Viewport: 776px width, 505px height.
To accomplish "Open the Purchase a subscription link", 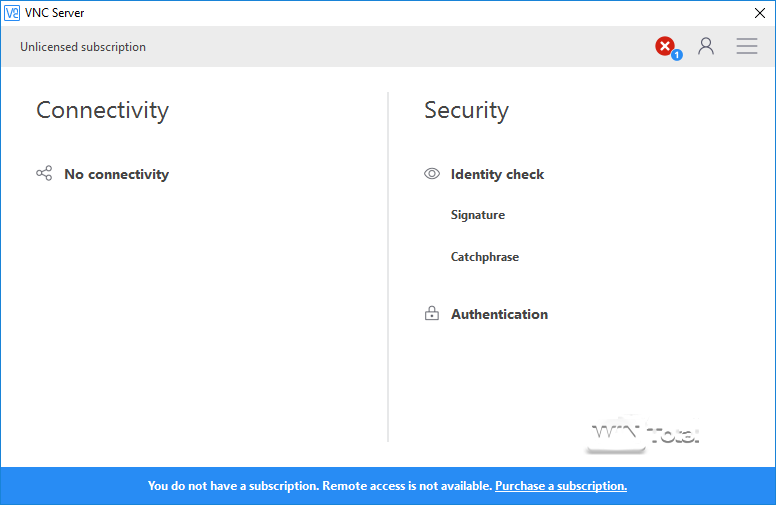I will click(x=560, y=486).
